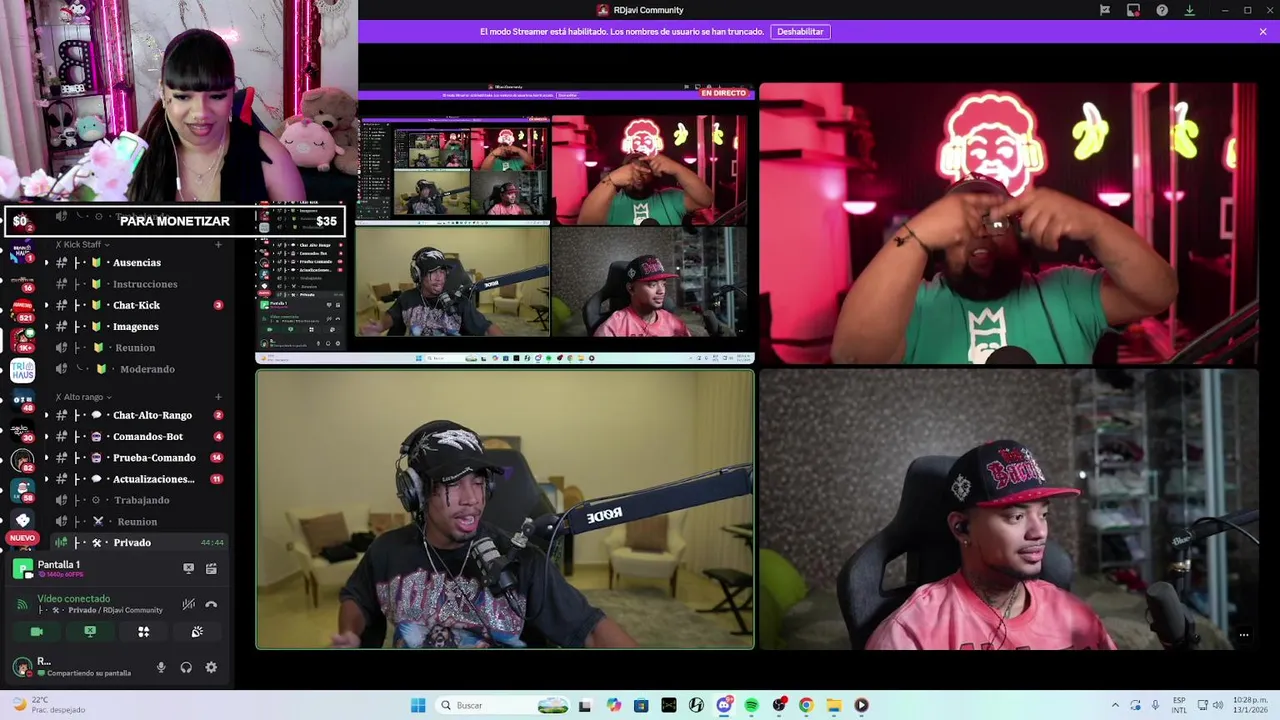Image resolution: width=1280 pixels, height=720 pixels.
Task: Open the Discord checkpoint flag icon
Action: pos(1105,10)
